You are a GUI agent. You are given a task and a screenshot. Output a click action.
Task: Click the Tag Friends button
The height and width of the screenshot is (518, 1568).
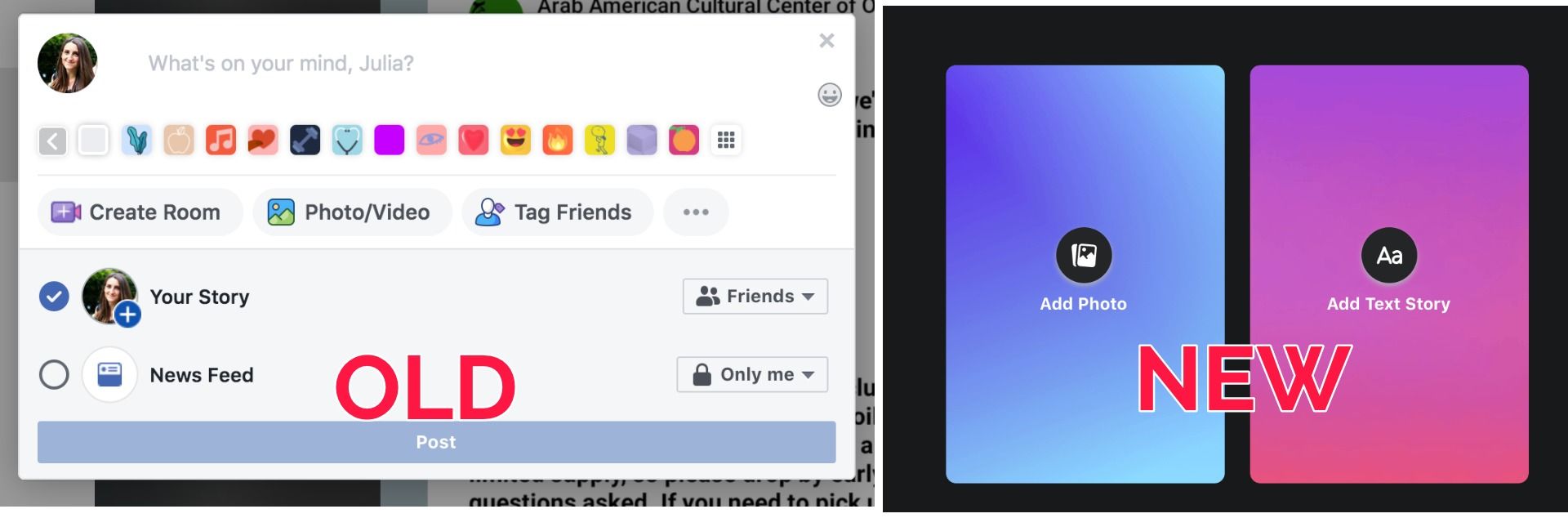pos(558,212)
